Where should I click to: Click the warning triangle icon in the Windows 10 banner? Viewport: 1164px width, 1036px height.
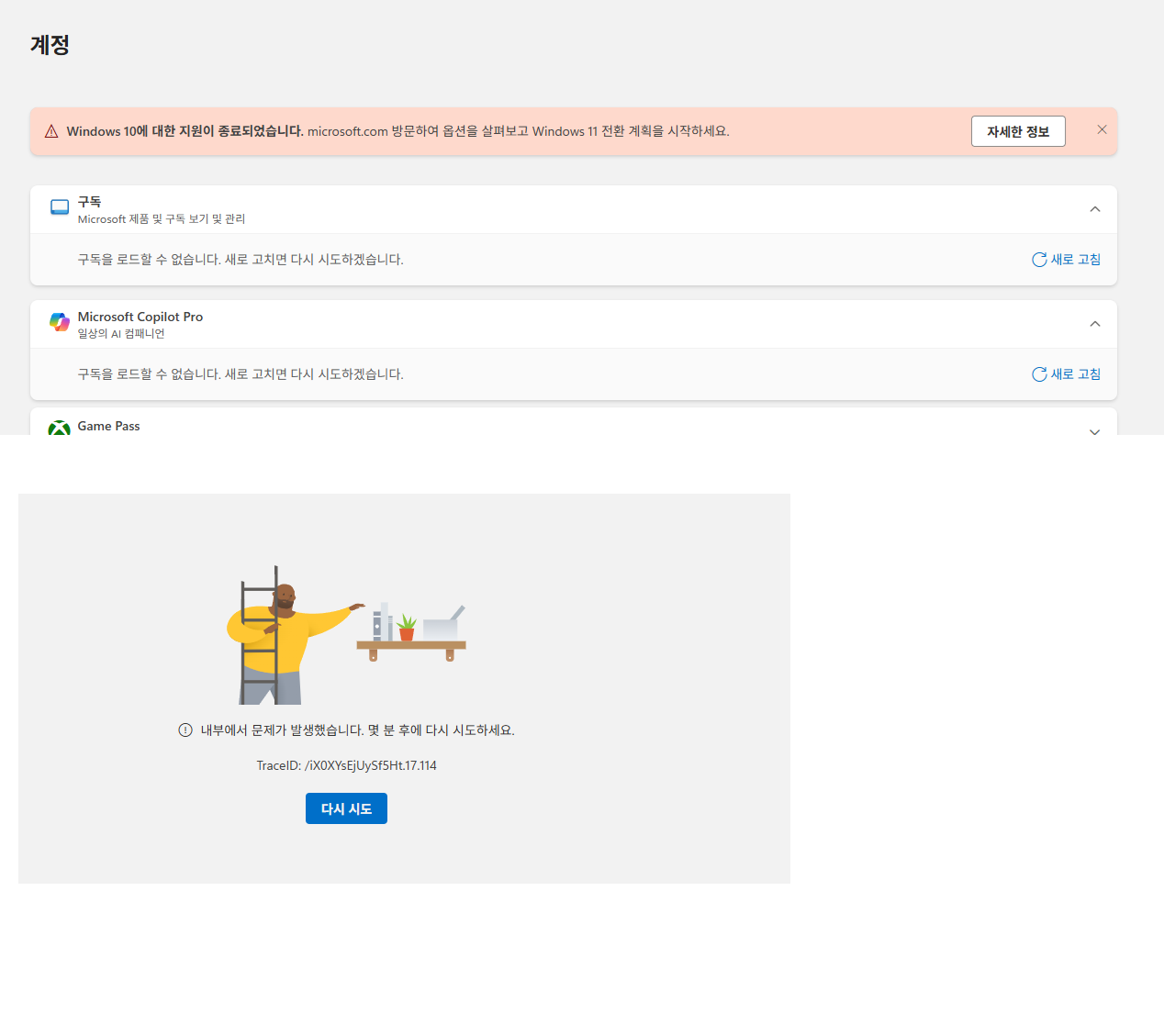click(51, 131)
